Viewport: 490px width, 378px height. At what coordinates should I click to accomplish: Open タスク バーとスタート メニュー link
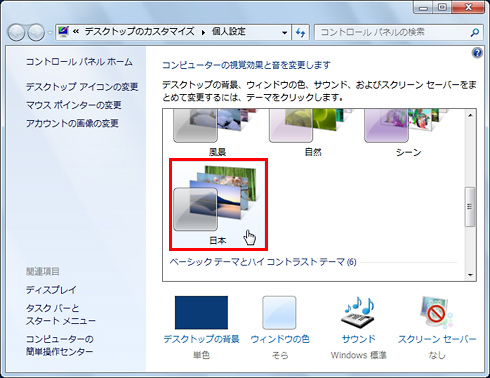pyautogui.click(x=61, y=314)
